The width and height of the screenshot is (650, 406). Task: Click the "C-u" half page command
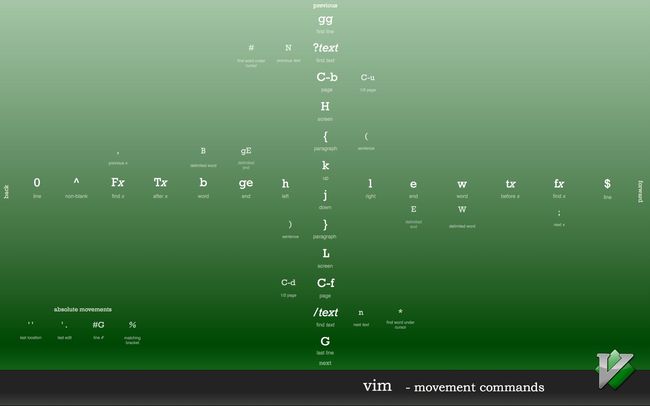[x=368, y=78]
